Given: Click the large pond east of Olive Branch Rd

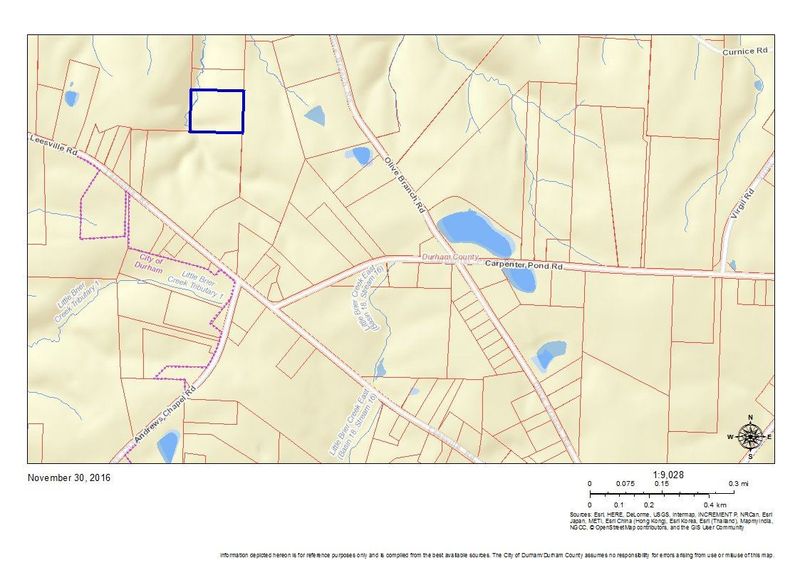Looking at the screenshot, I should click(x=475, y=233).
